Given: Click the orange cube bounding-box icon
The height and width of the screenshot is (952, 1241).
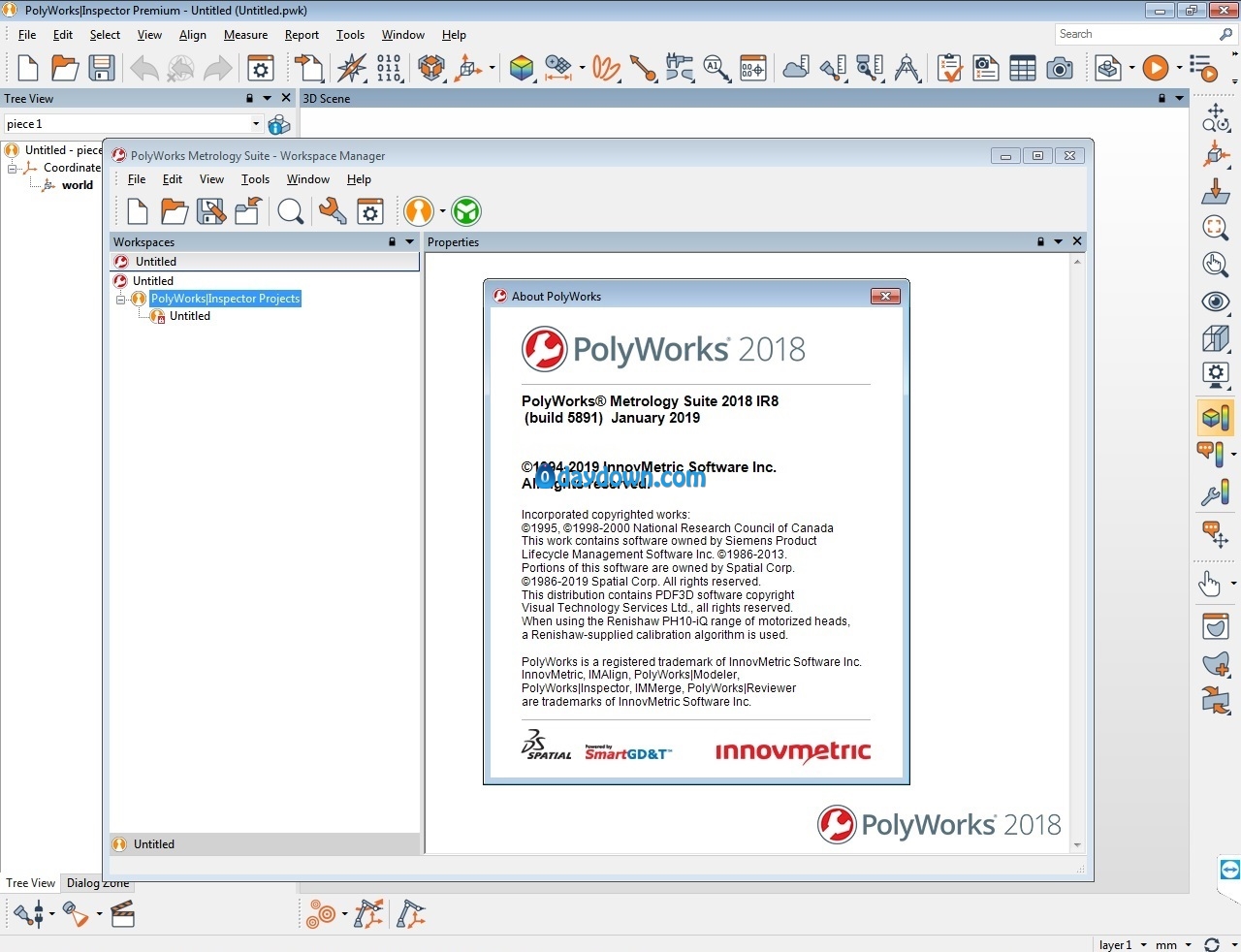Looking at the screenshot, I should pos(431,68).
